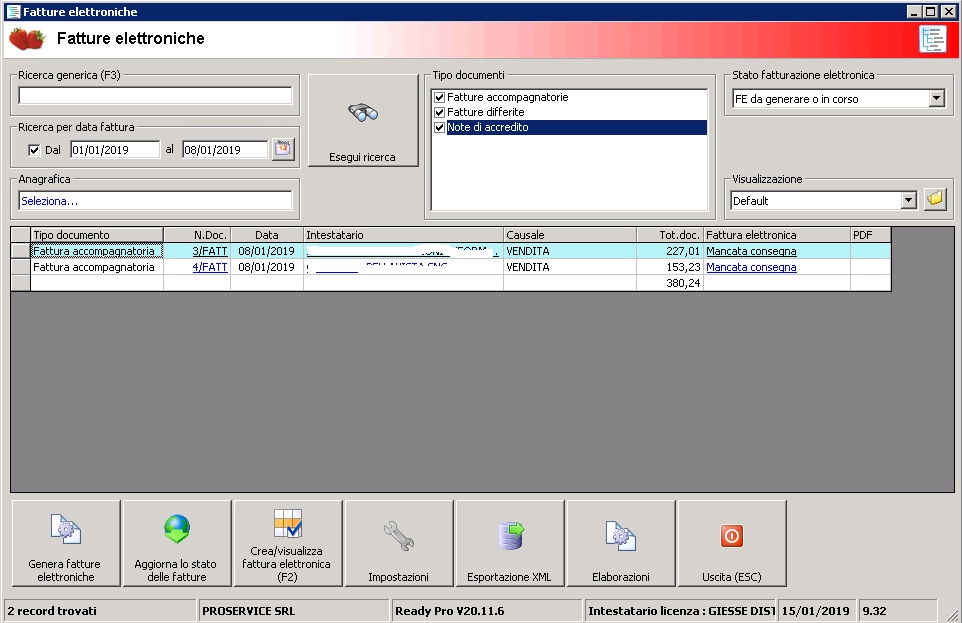The height and width of the screenshot is (623, 962).
Task: Minimize the Fatture elettroniche window
Action: [x=915, y=12]
